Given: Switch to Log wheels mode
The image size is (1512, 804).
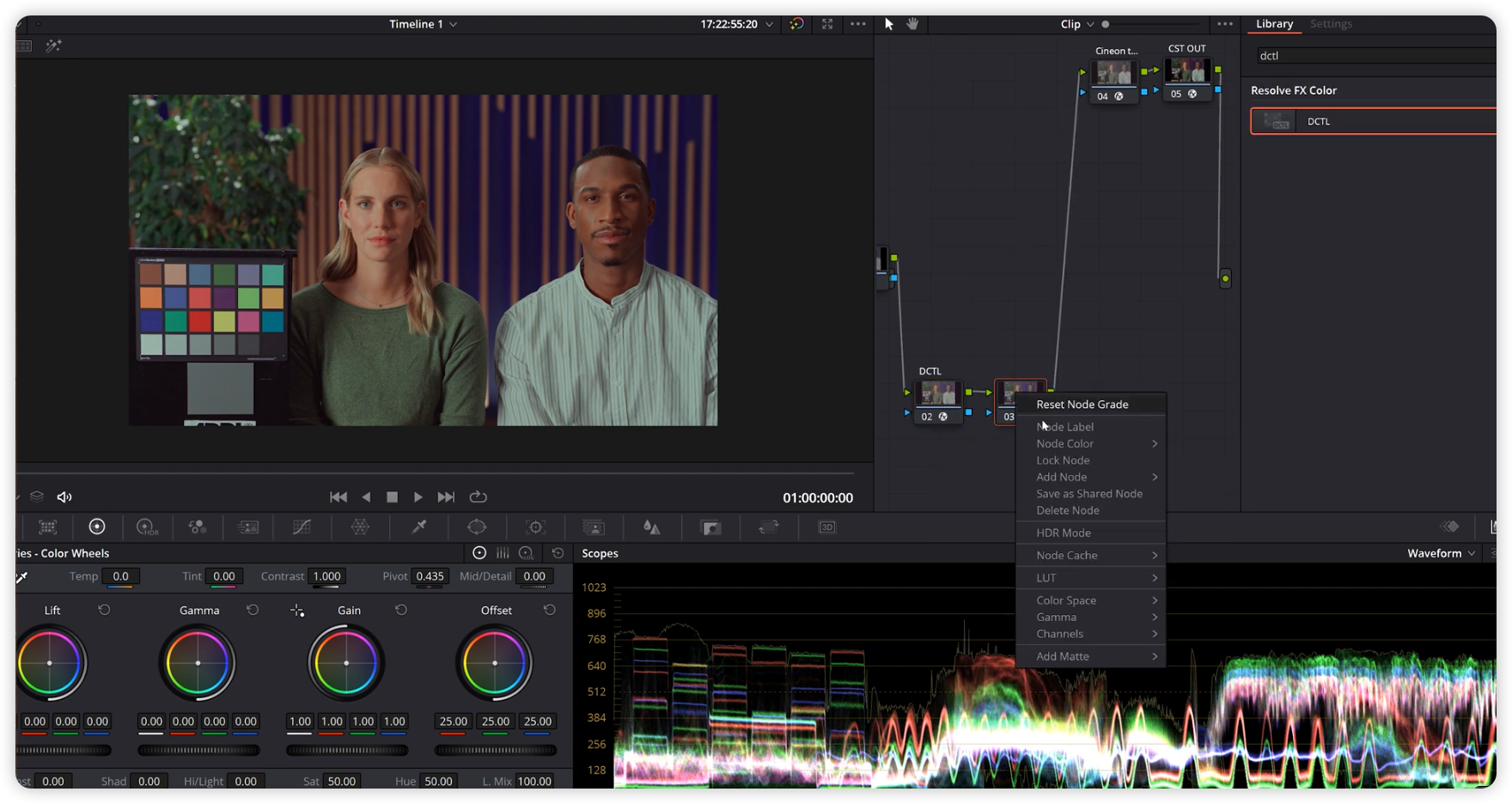Looking at the screenshot, I should [x=526, y=553].
